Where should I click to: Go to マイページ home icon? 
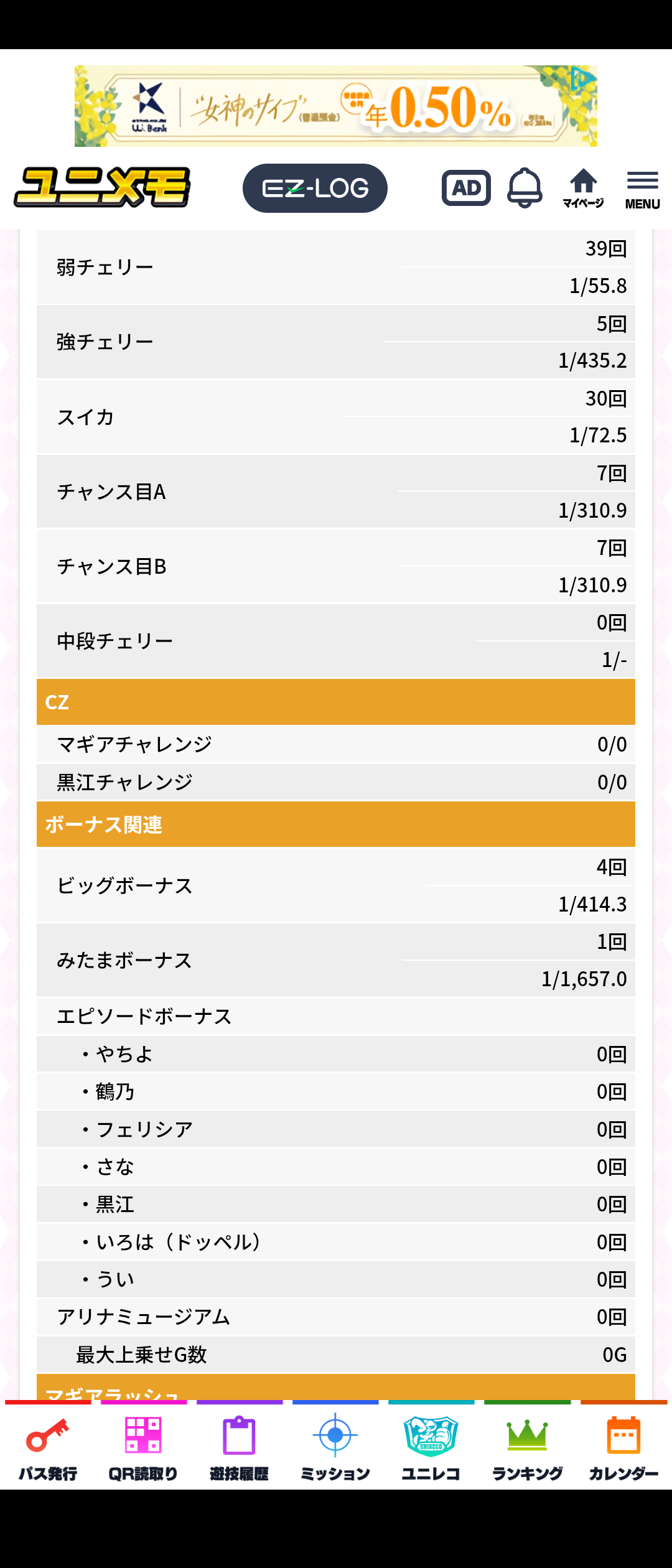point(583,188)
